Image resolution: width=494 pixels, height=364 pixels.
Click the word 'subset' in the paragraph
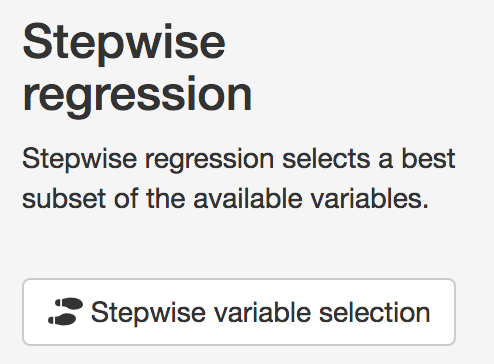[x=64, y=199]
